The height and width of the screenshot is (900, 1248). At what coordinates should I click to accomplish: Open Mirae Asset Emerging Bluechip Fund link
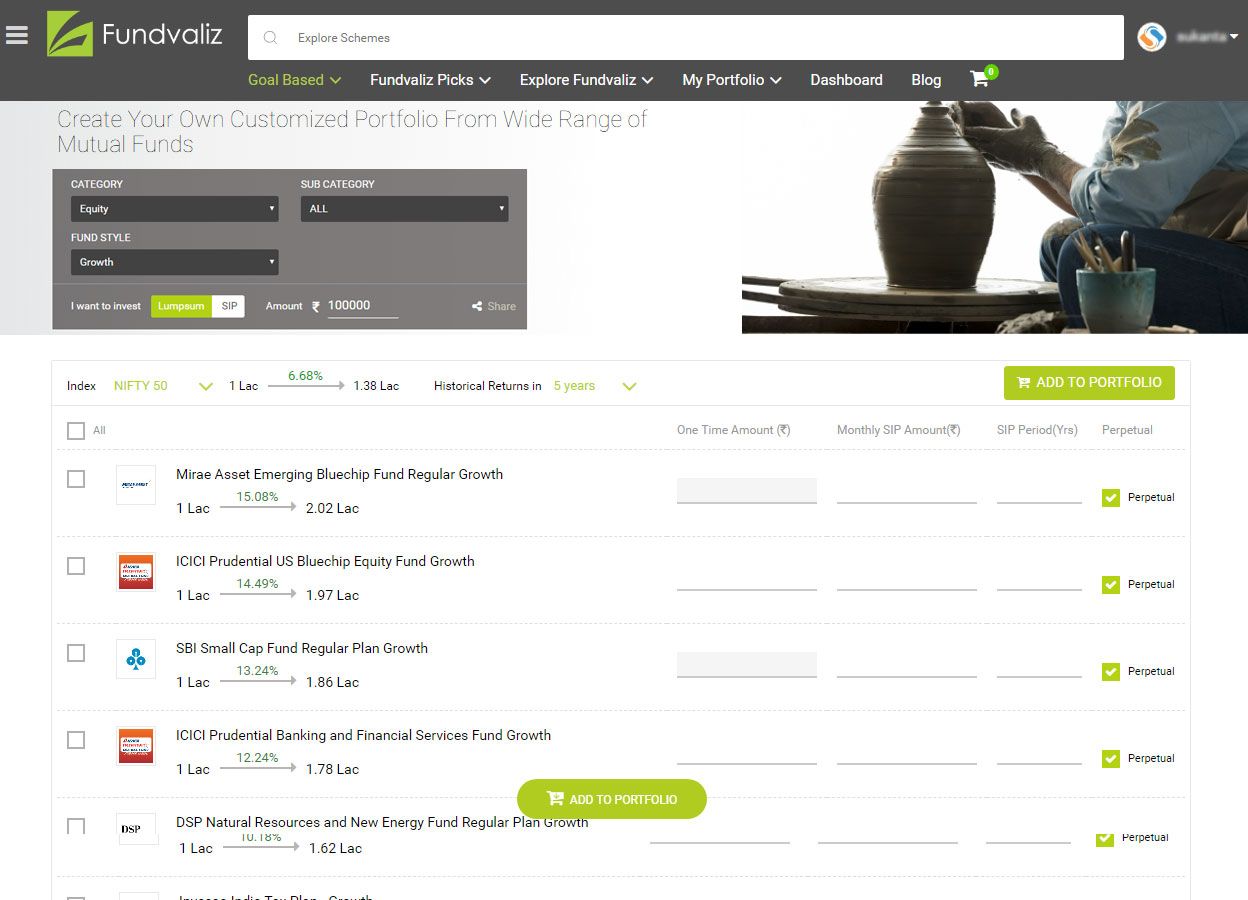pos(339,474)
